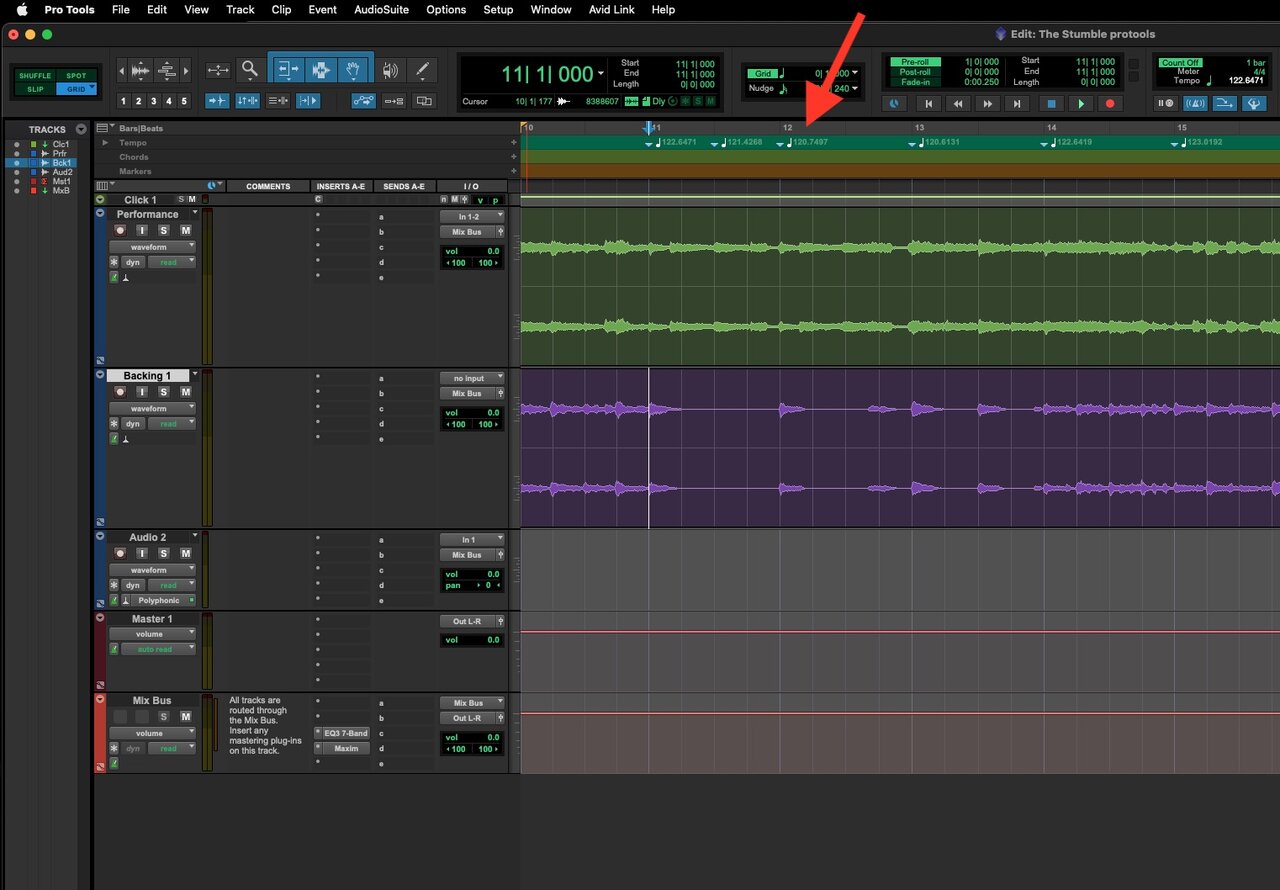1280x890 pixels.
Task: Open the Apple menu
Action: coord(21,9)
